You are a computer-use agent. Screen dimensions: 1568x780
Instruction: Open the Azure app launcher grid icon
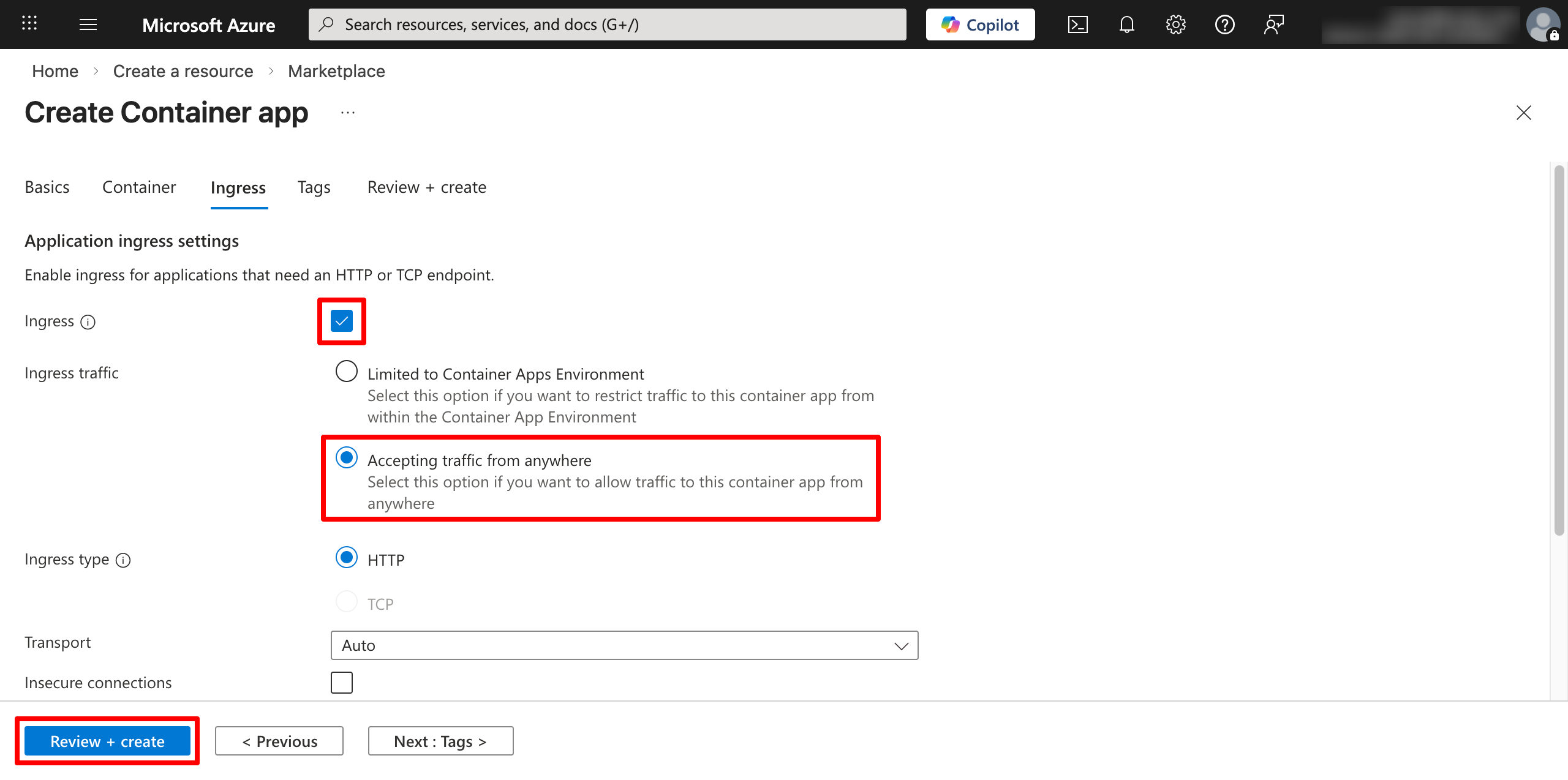click(x=29, y=24)
